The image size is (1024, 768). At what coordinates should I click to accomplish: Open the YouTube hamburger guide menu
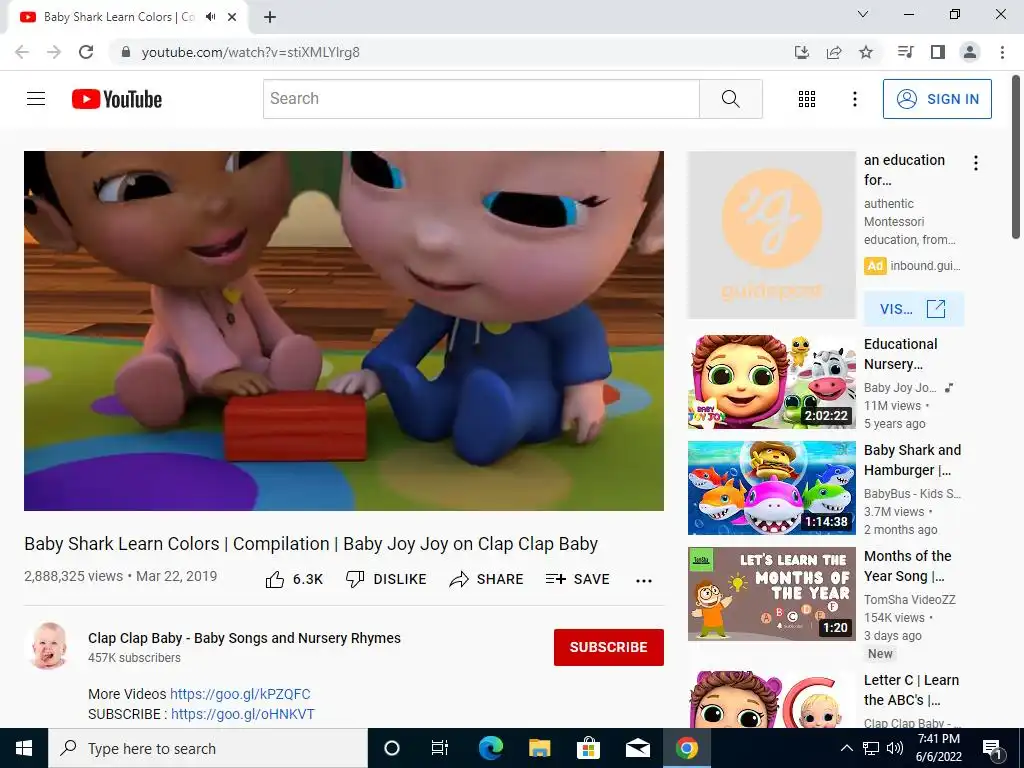point(36,99)
